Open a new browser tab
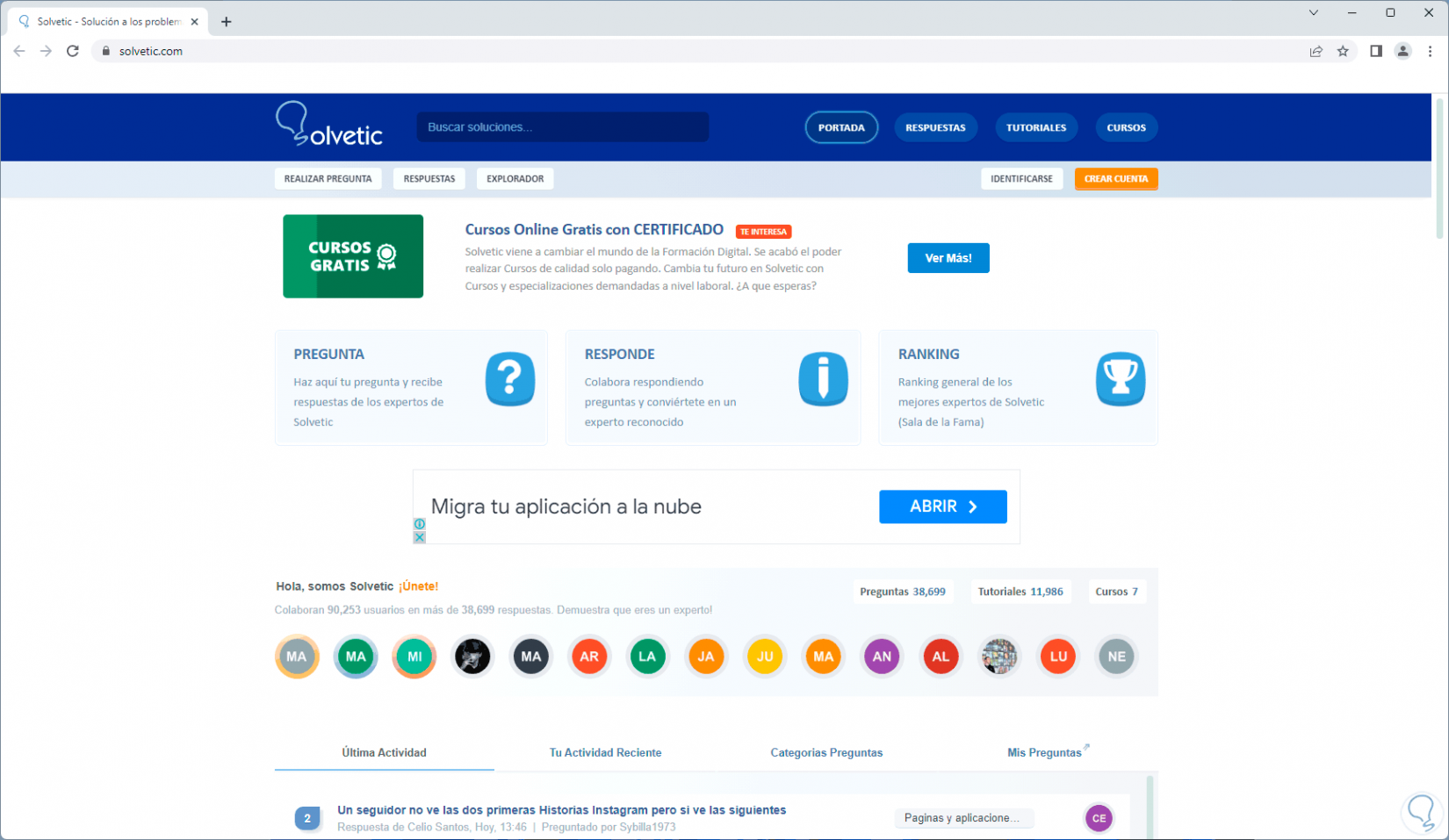Viewport: 1449px width, 840px height. pyautogui.click(x=227, y=22)
